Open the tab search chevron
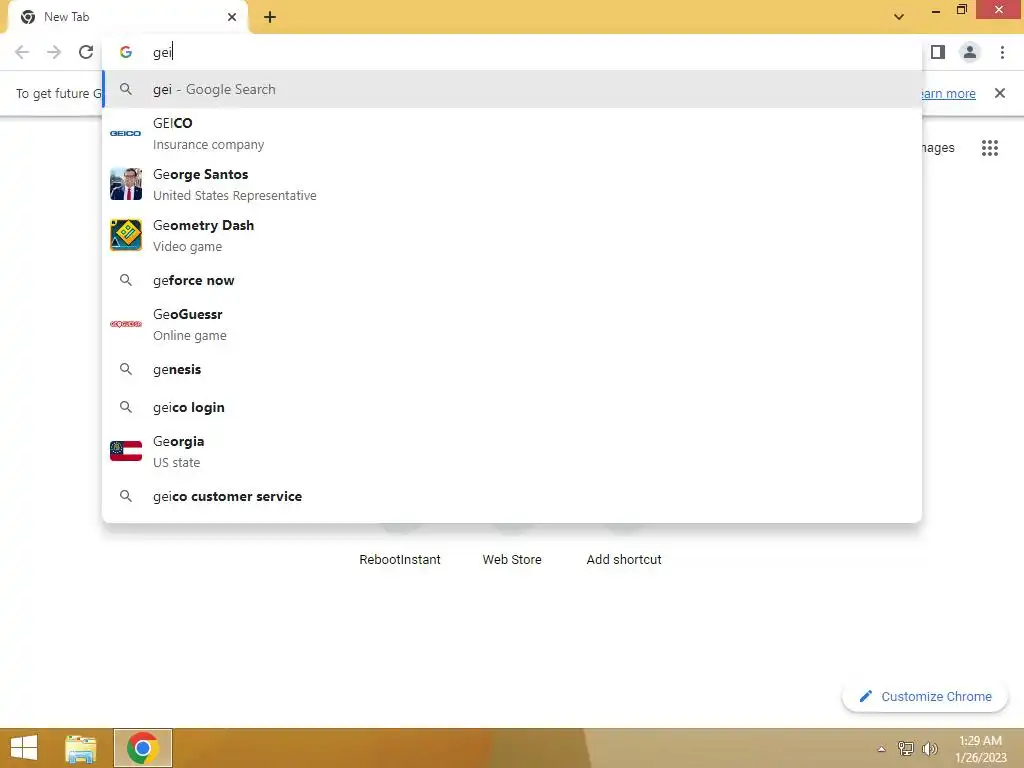The image size is (1024, 768). [x=899, y=17]
